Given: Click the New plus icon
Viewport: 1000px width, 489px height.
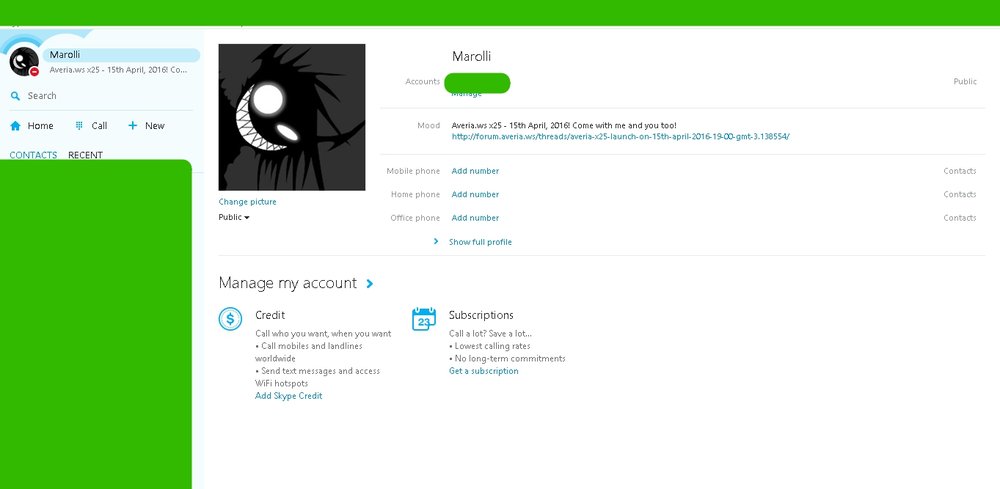Looking at the screenshot, I should [133, 126].
